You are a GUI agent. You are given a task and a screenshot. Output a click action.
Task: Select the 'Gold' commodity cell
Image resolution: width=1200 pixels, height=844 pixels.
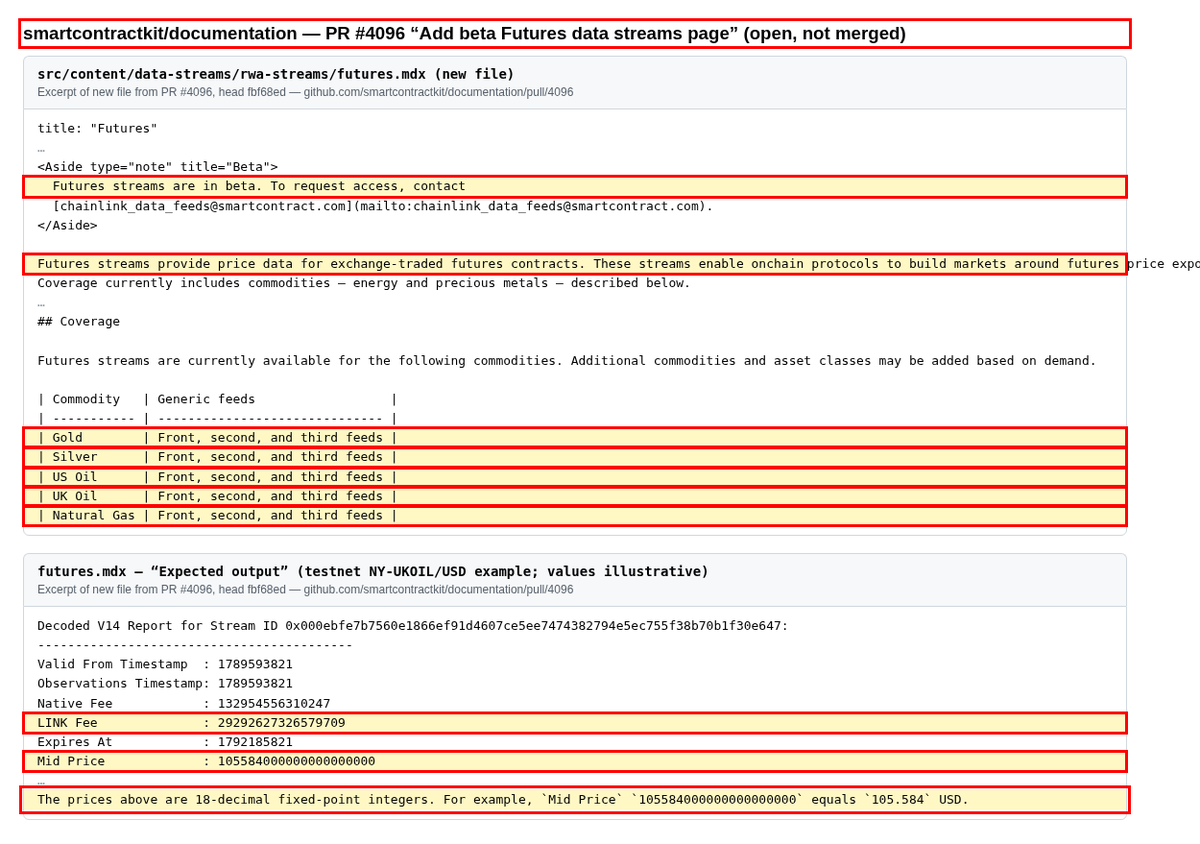pos(68,437)
